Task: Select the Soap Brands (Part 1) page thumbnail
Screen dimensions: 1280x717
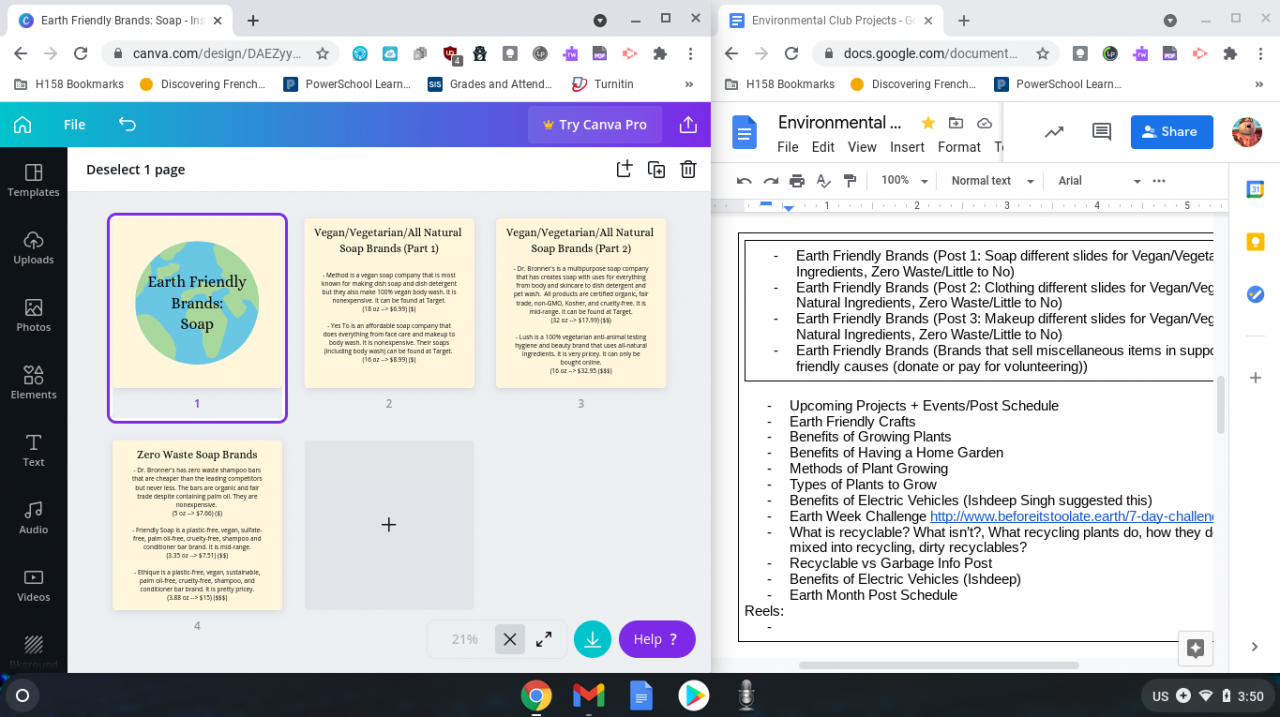Action: point(389,303)
